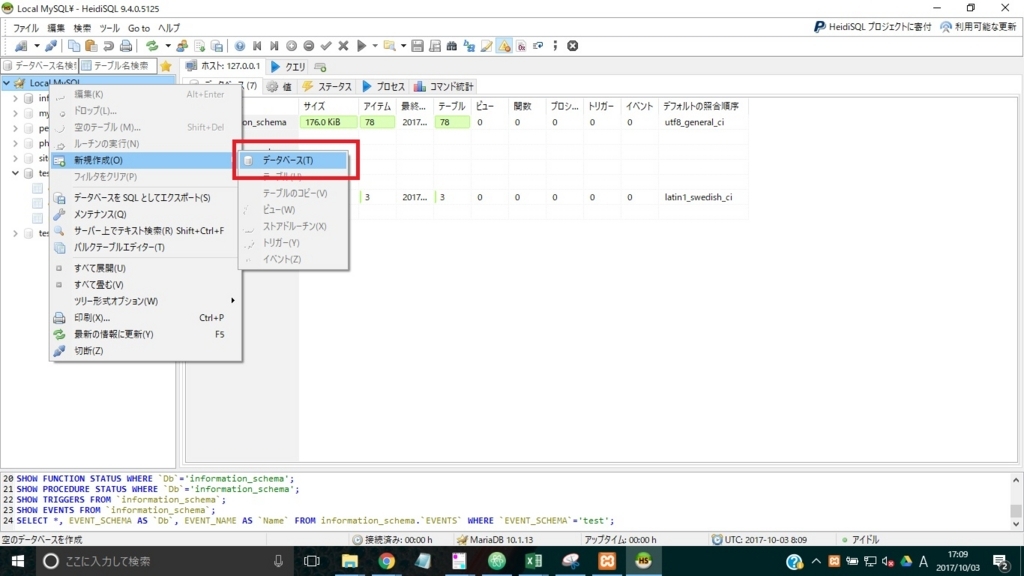This screenshot has height=576, width=1024.
Task: Click the post changes checkmark icon
Action: click(x=326, y=46)
